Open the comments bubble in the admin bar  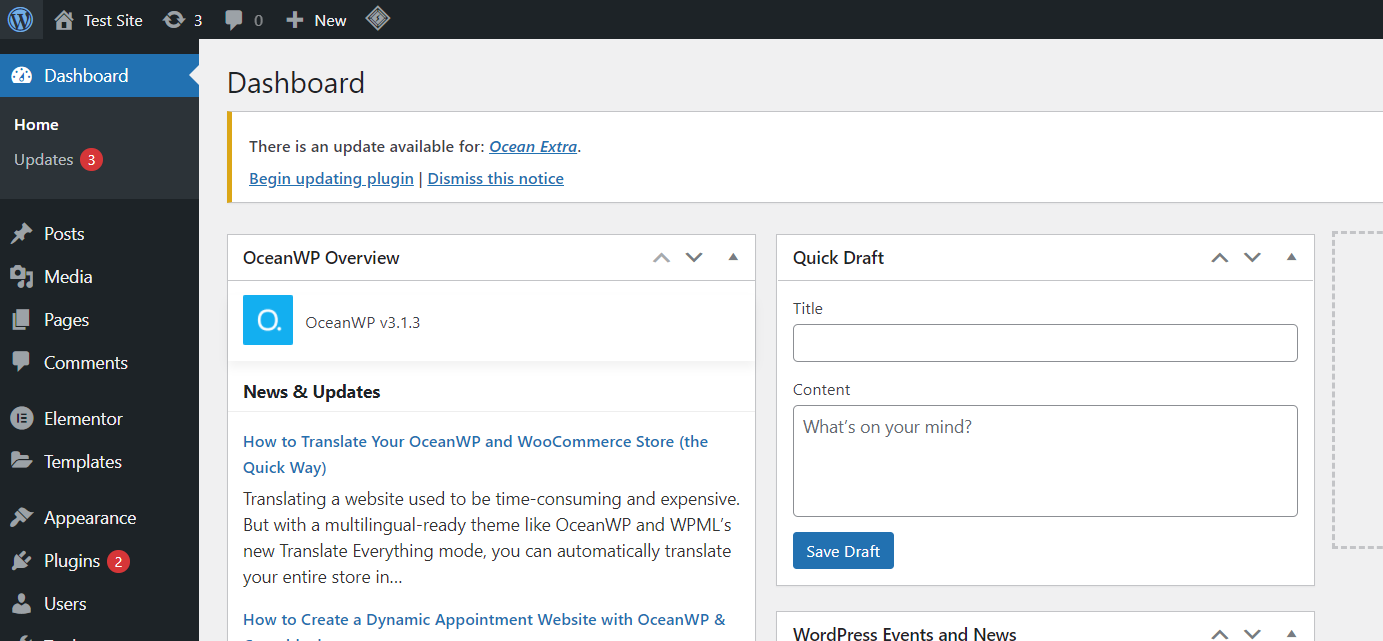click(234, 19)
